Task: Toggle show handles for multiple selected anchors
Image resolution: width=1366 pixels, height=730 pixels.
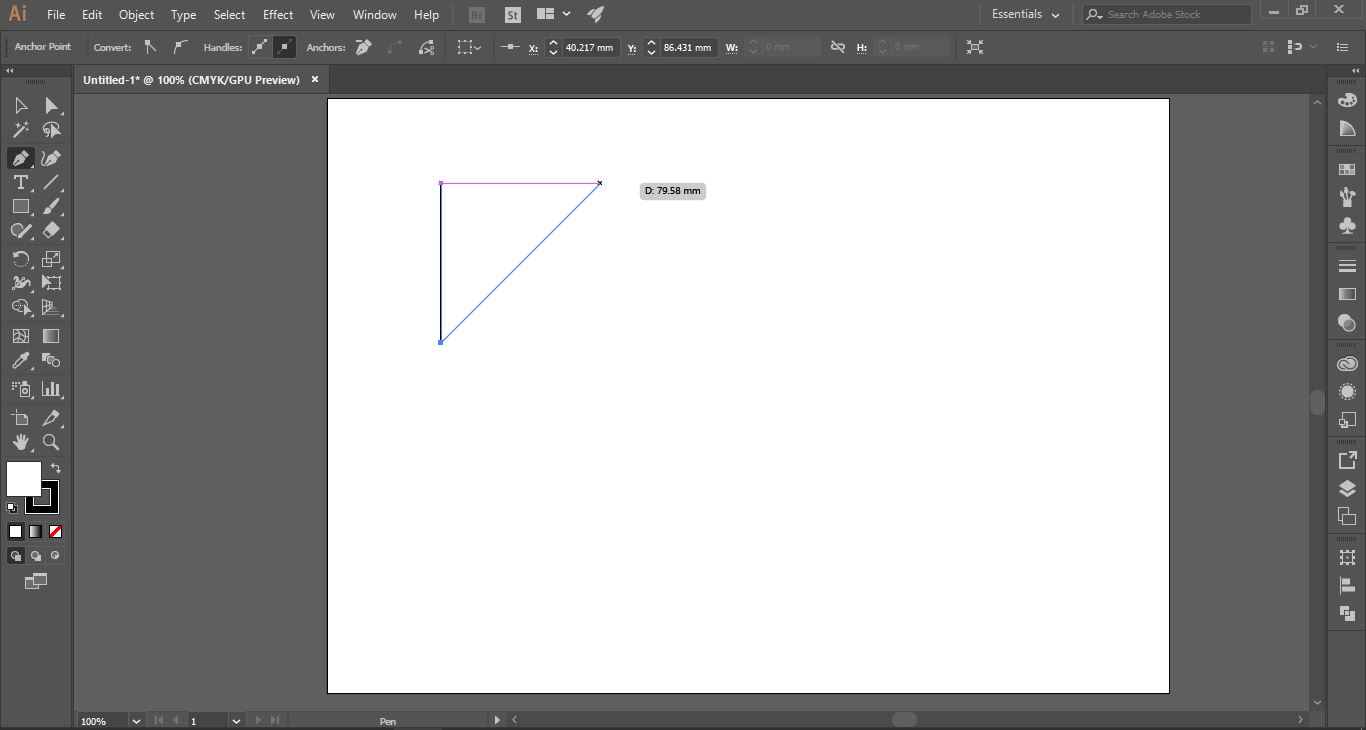Action: [259, 47]
